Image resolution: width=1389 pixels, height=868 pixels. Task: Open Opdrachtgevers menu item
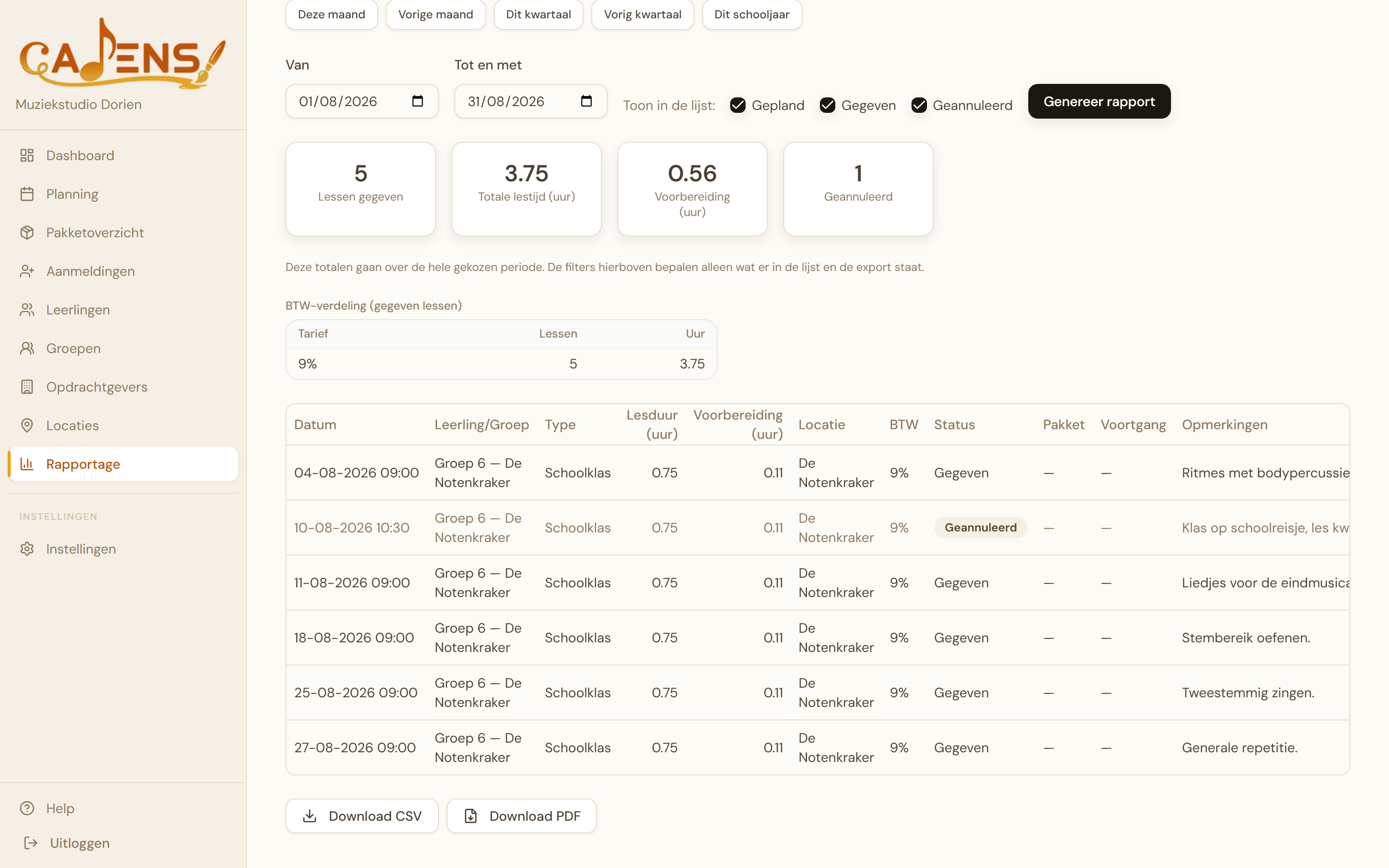pyautogui.click(x=123, y=387)
